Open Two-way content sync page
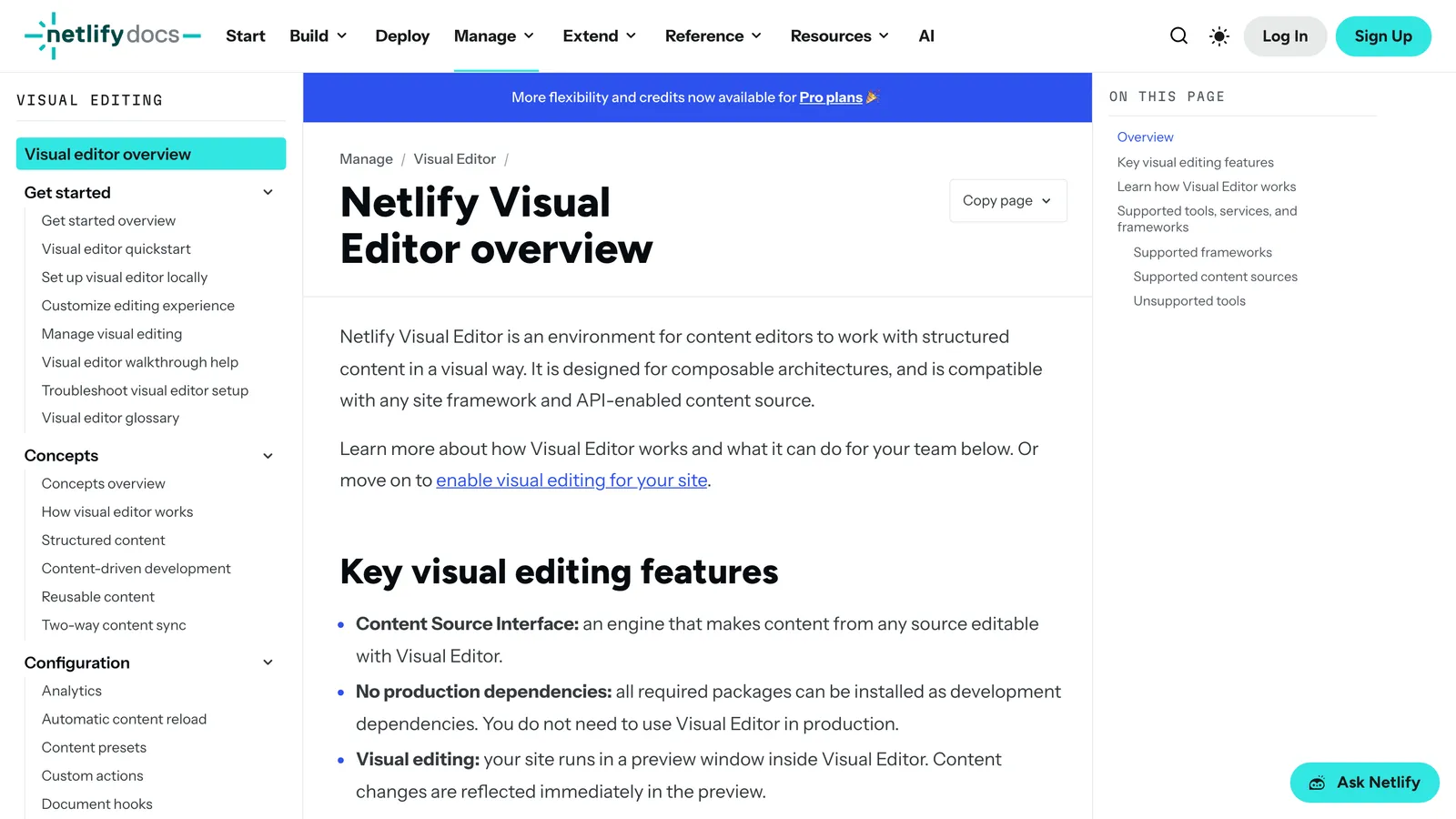The width and height of the screenshot is (1456, 819). pyautogui.click(x=114, y=625)
